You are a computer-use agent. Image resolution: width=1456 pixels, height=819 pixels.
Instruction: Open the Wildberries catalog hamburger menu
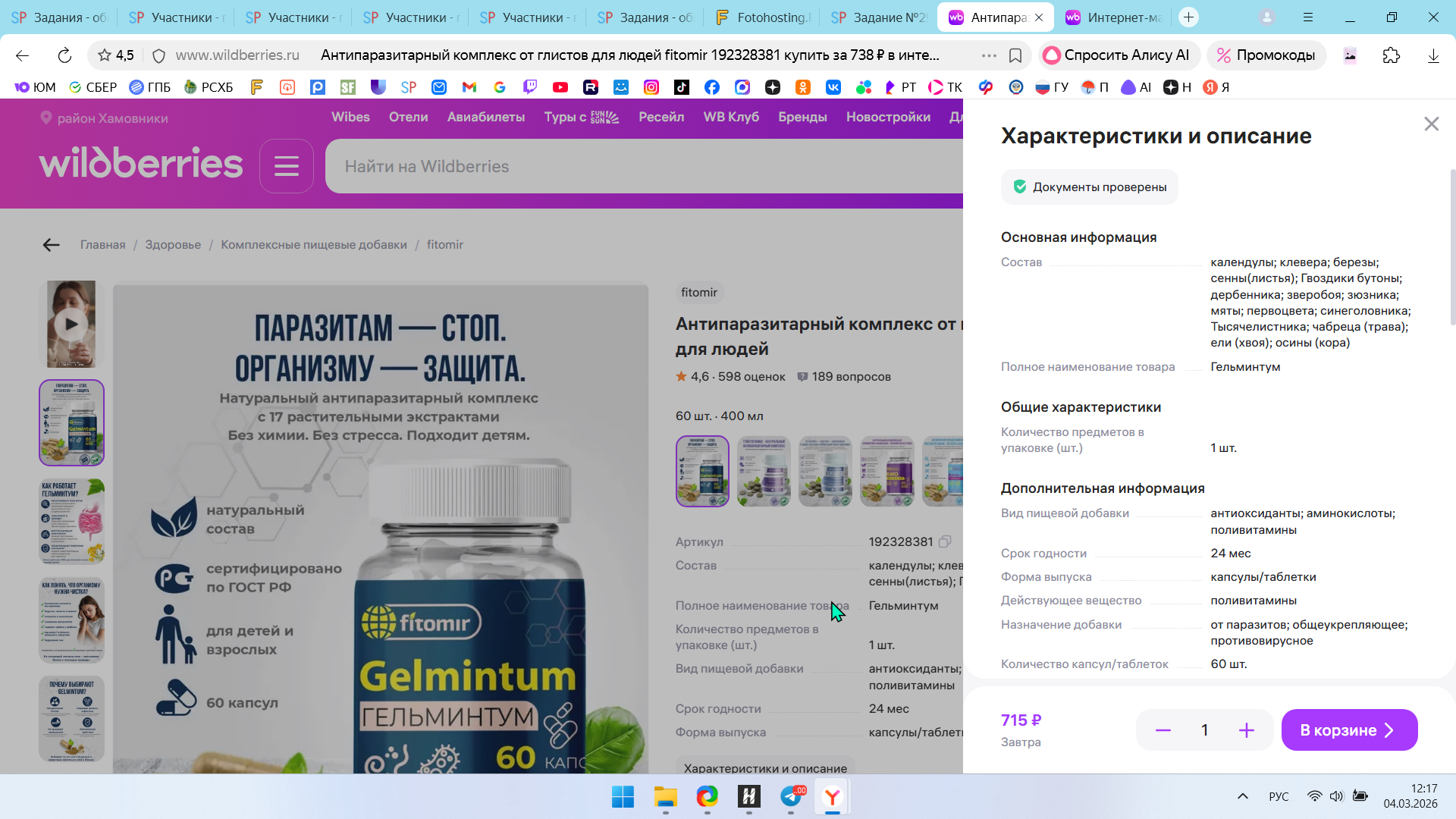tap(286, 166)
